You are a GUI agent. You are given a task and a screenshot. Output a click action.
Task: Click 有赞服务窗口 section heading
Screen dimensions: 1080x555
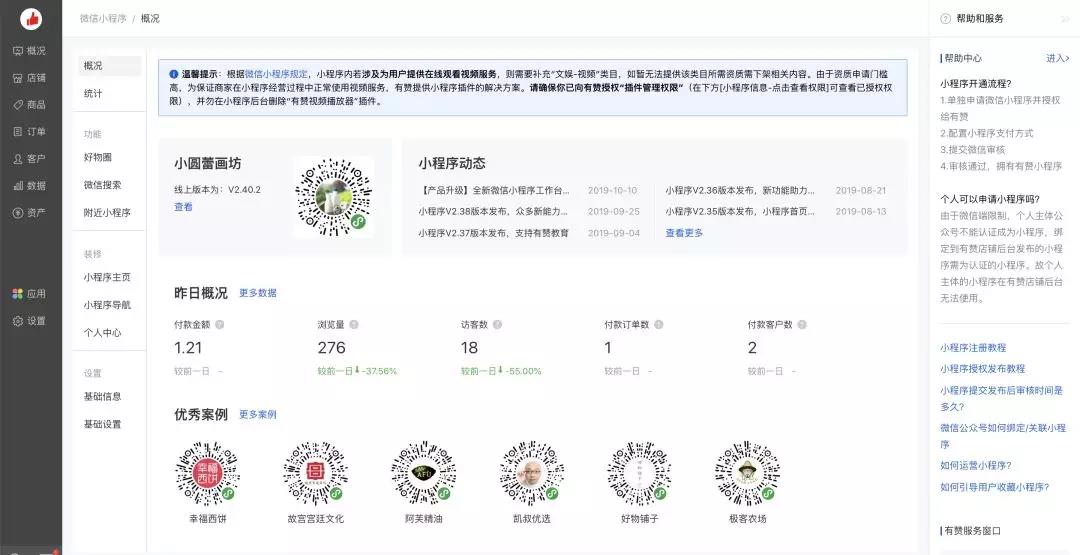pyautogui.click(x=972, y=531)
